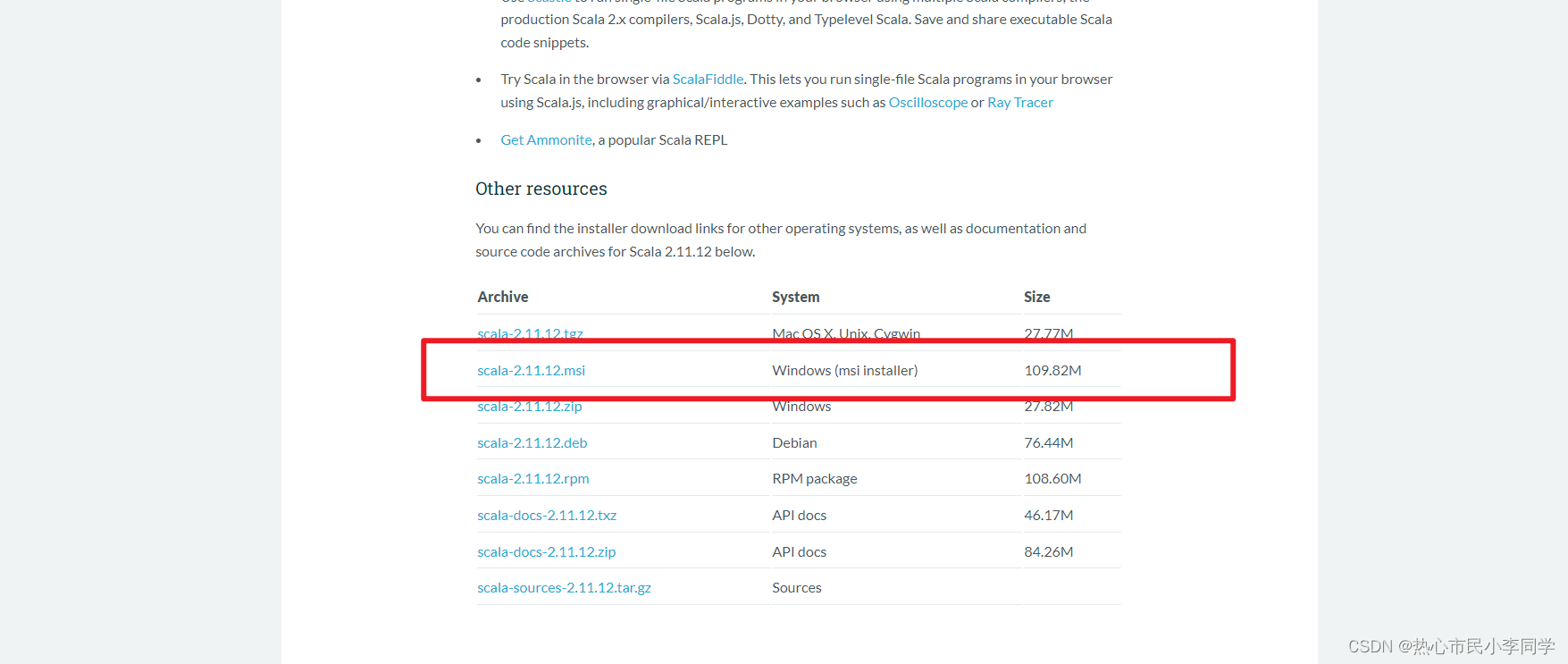The image size is (1568, 664).
Task: Select the 27.82M size value
Action: tap(1048, 407)
